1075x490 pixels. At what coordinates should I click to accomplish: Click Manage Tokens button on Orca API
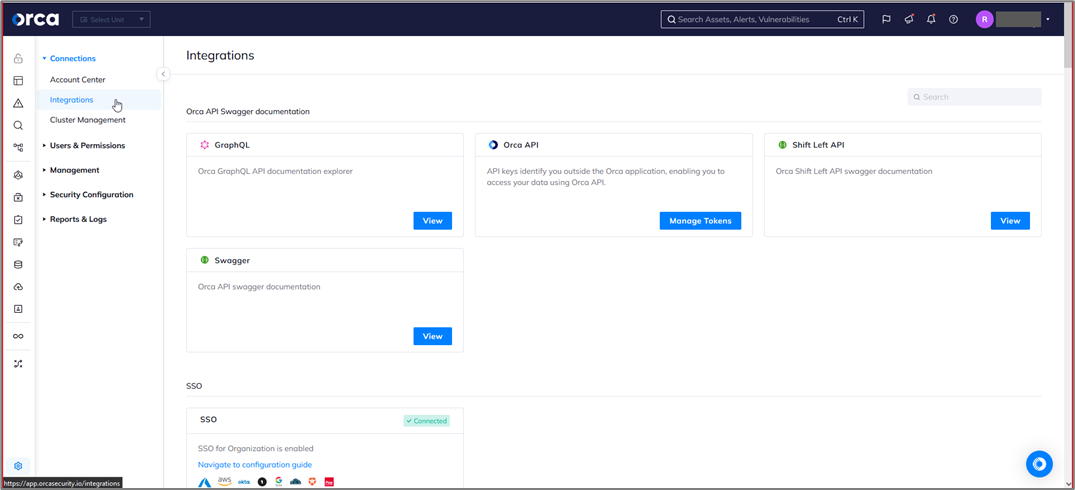tap(700, 221)
